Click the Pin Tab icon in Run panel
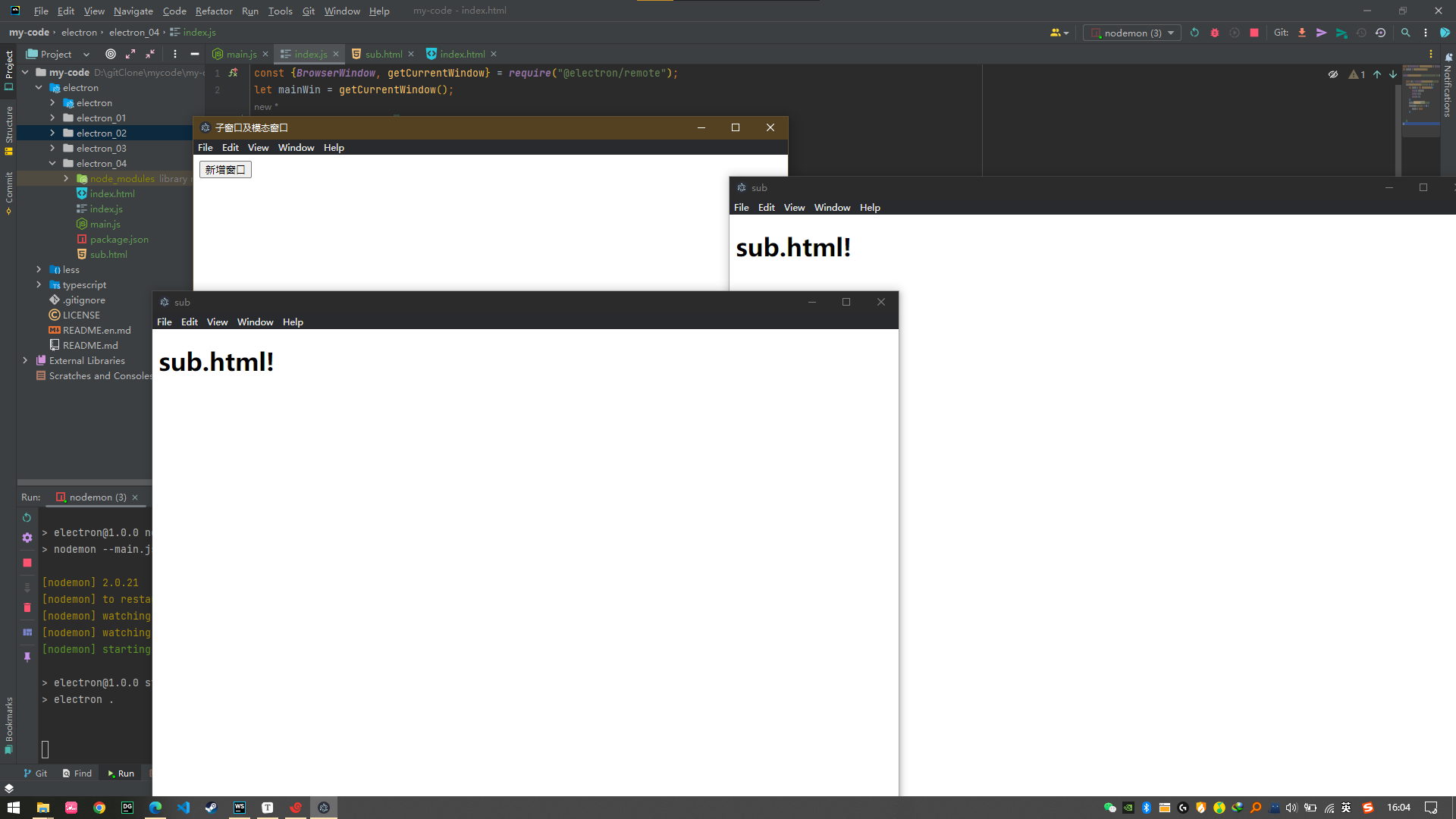The height and width of the screenshot is (819, 1456). [x=27, y=657]
